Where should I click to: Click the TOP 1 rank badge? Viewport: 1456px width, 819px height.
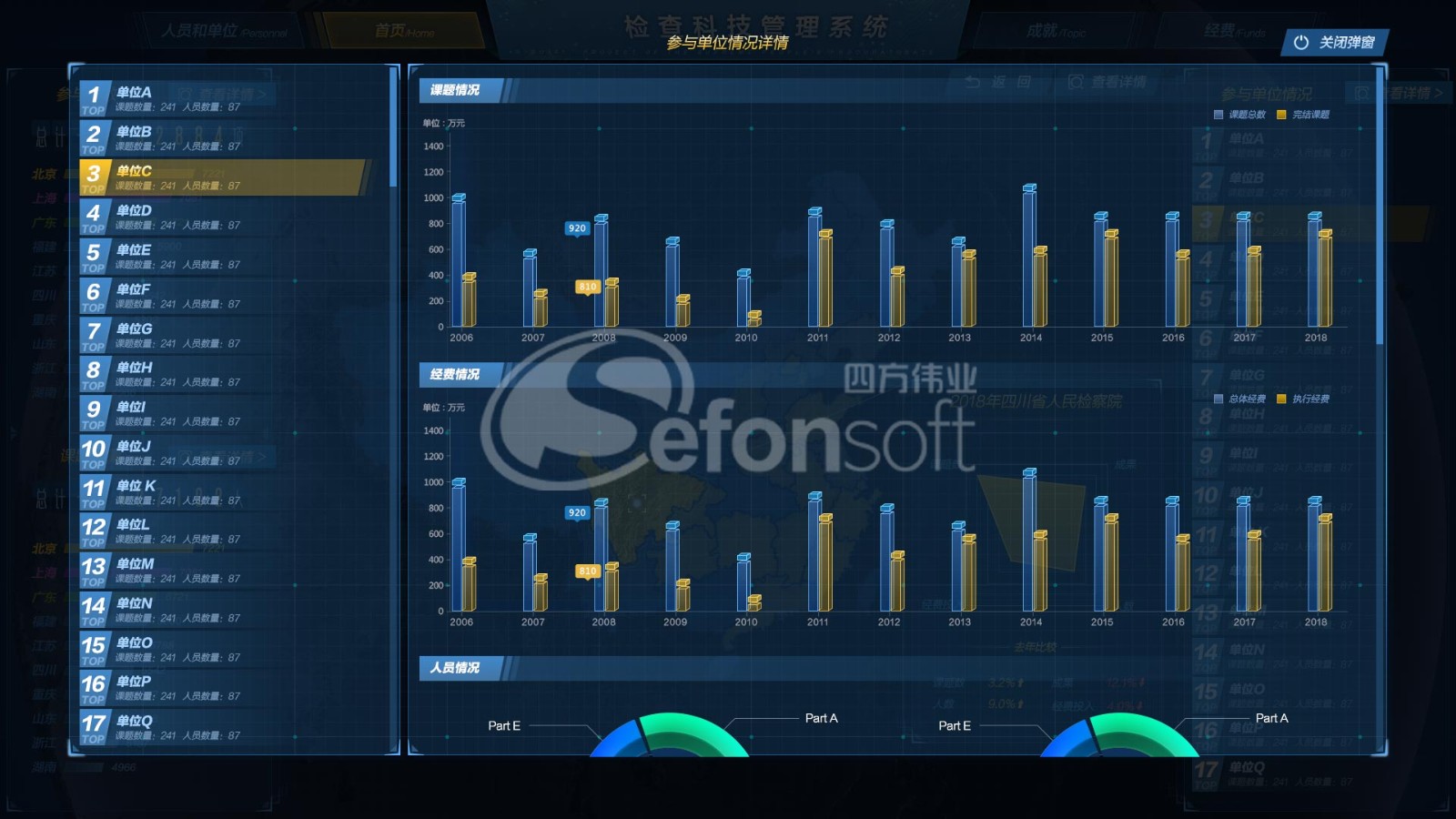94,98
